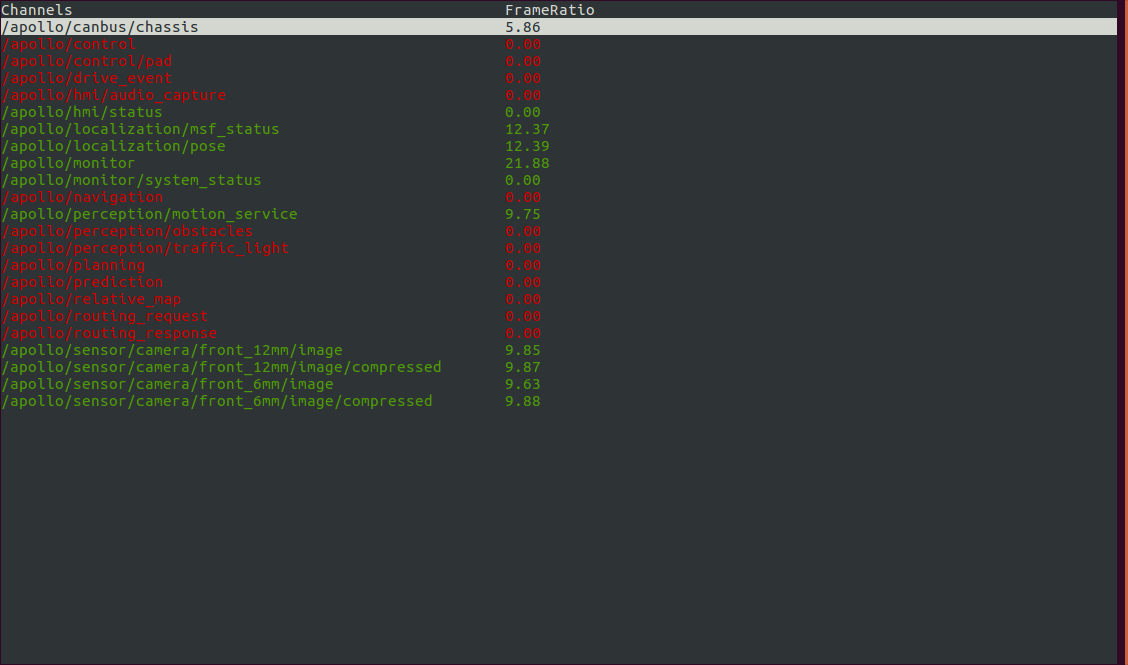Click the 9.85 frame ratio value
Viewport: 1128px width, 665px height.
523,350
